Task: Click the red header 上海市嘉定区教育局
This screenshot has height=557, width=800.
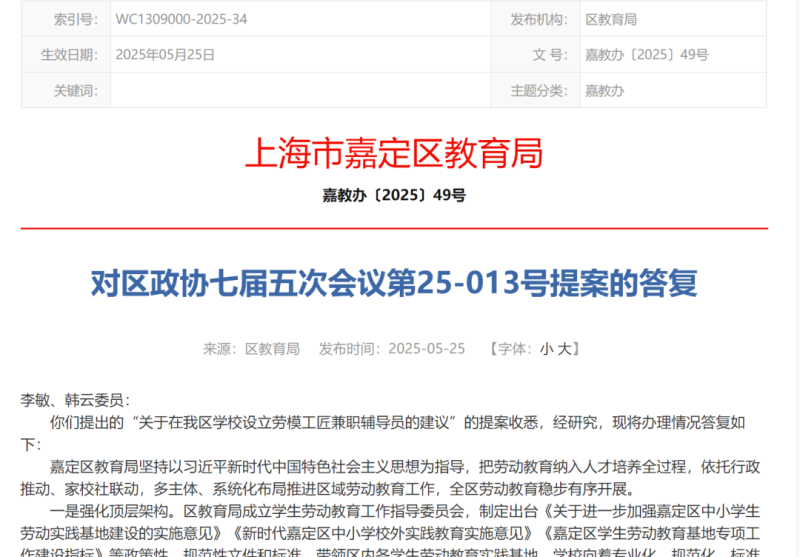Action: [394, 154]
